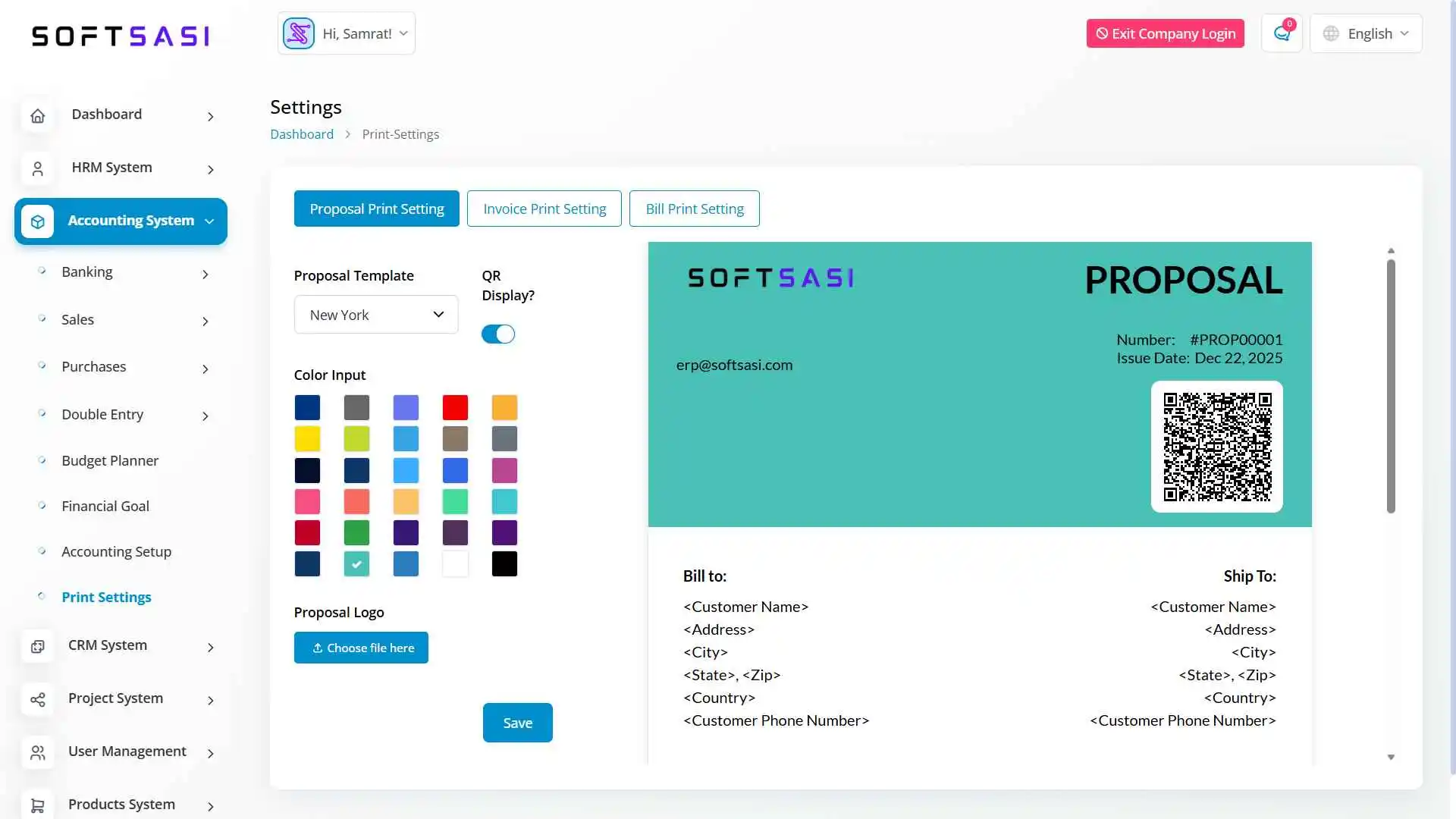Click the HRM System person icon
The height and width of the screenshot is (819, 1456).
(38, 169)
